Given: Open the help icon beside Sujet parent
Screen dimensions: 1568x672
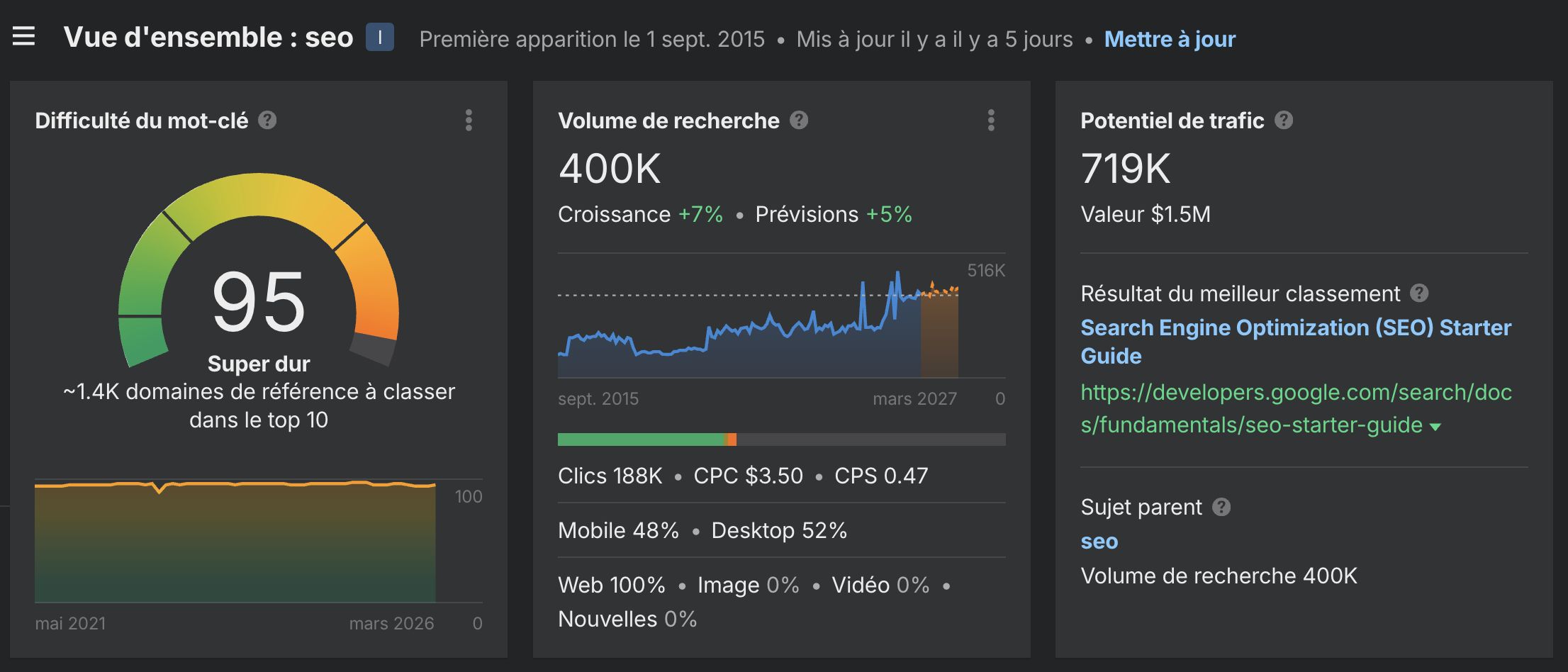Looking at the screenshot, I should click(1223, 507).
